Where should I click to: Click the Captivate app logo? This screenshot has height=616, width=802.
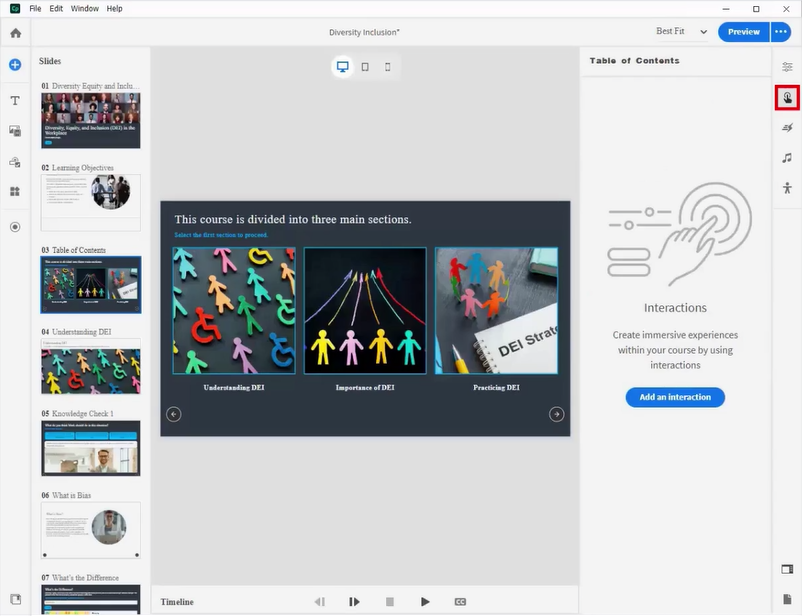[x=15, y=9]
